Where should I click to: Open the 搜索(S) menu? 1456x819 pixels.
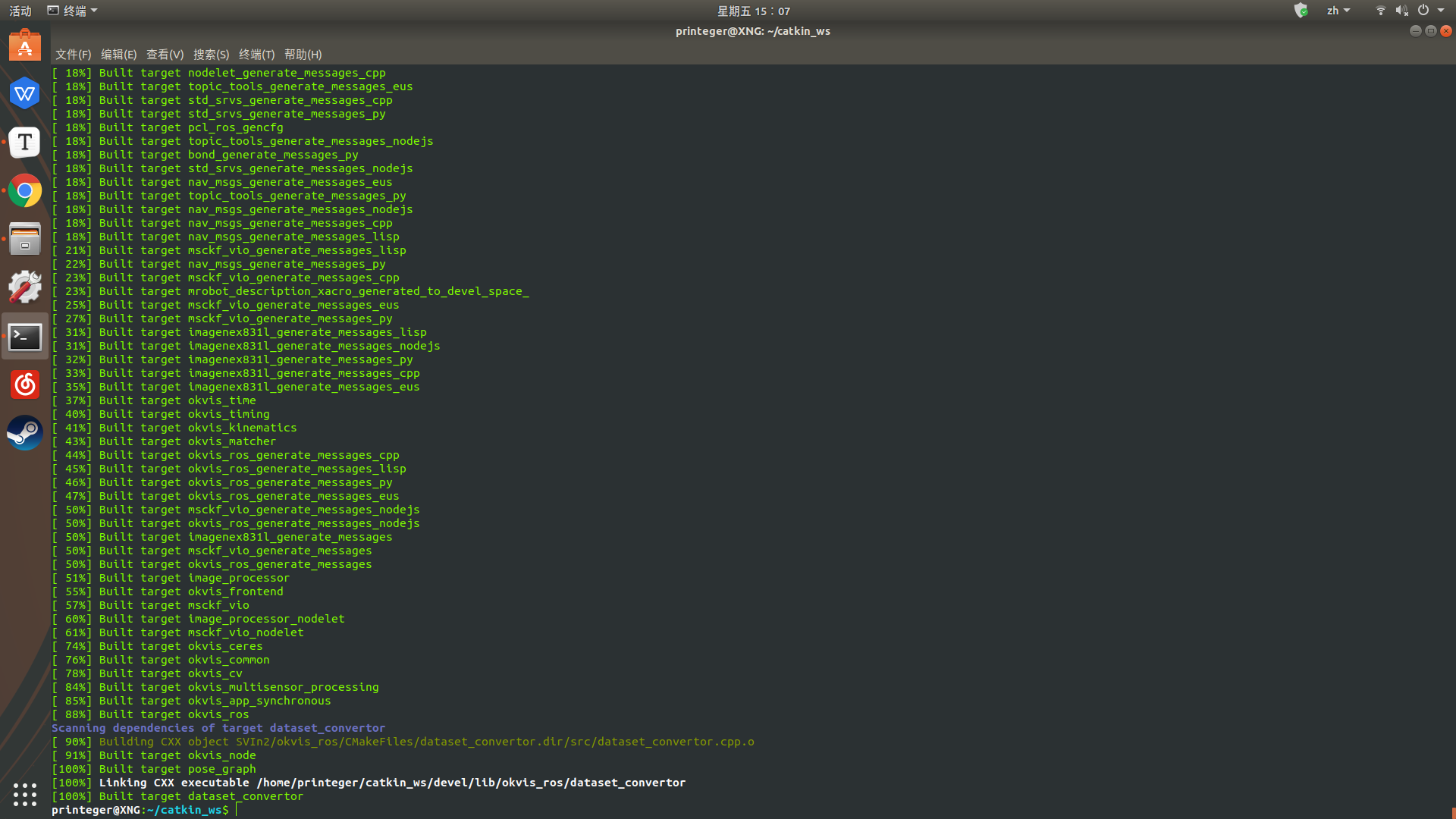pyautogui.click(x=211, y=55)
